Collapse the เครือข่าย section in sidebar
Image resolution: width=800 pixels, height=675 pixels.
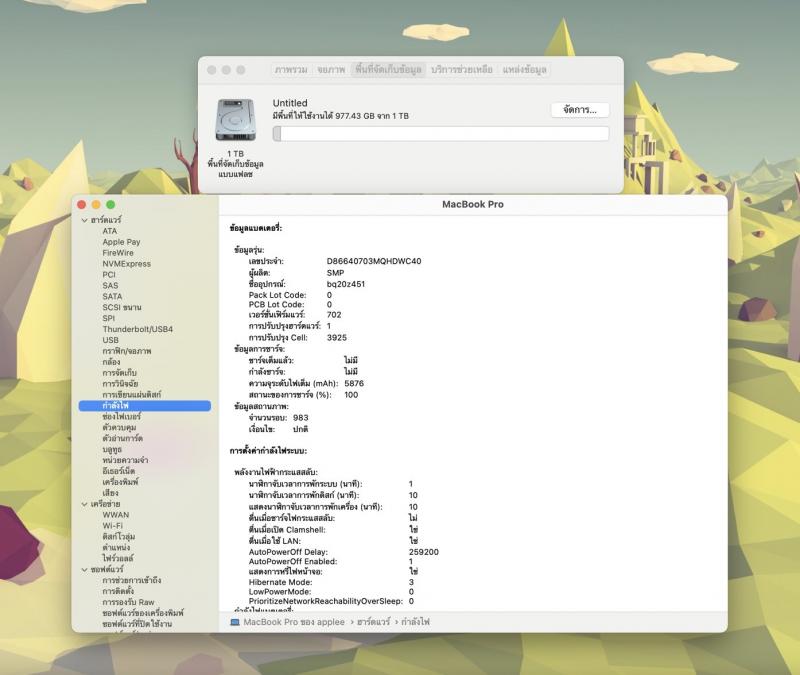(x=84, y=504)
